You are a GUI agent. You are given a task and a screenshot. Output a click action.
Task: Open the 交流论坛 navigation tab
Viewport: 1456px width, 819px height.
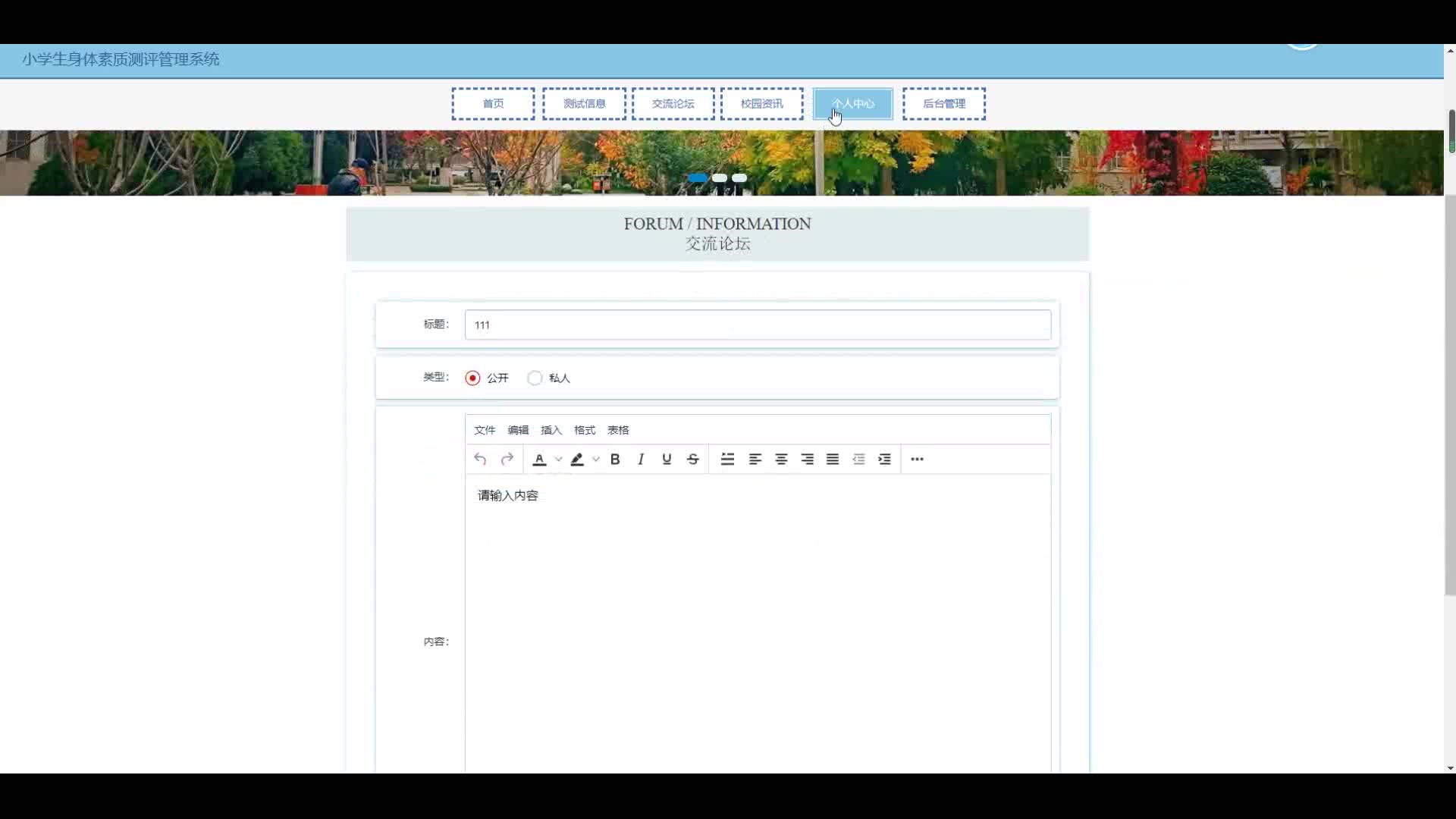673,104
